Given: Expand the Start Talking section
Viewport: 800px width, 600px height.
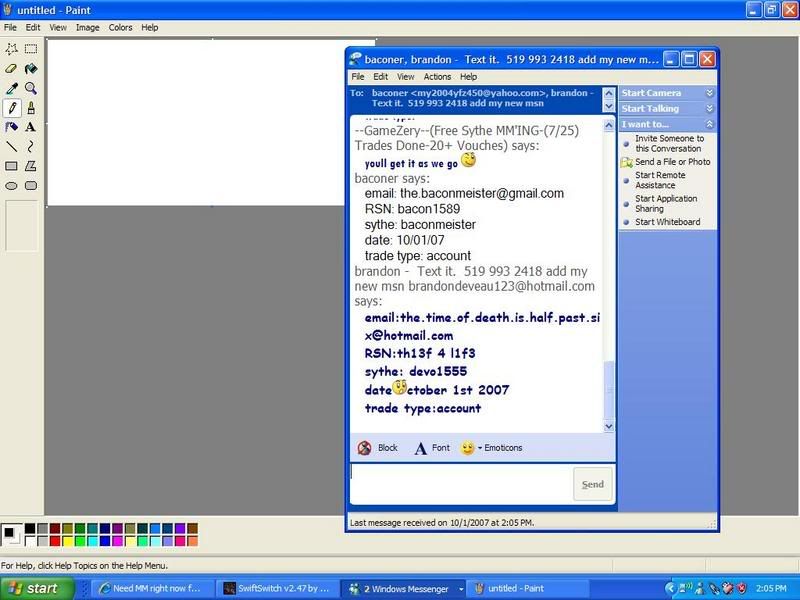Looking at the screenshot, I should point(709,109).
